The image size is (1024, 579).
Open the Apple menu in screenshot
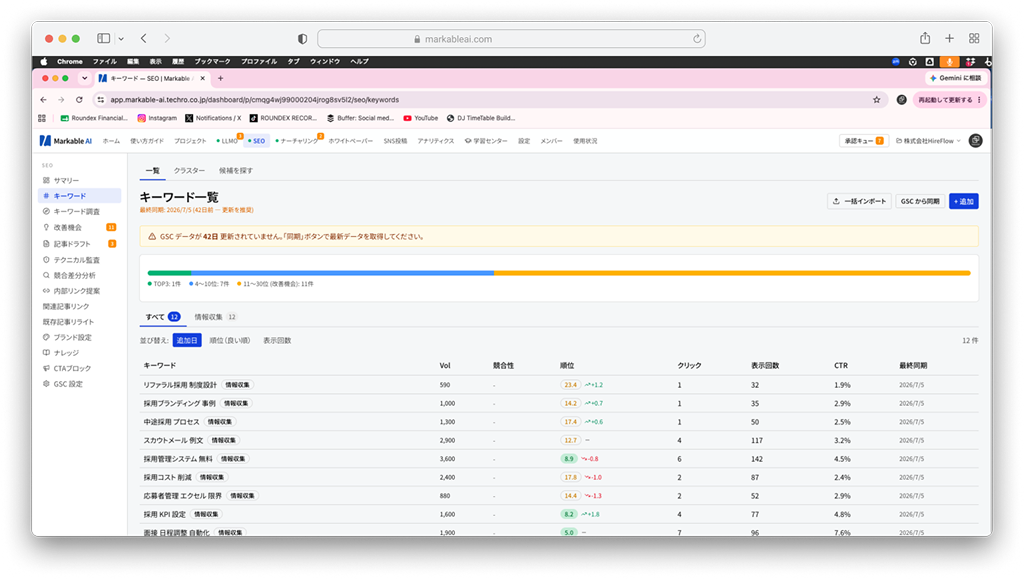point(44,61)
